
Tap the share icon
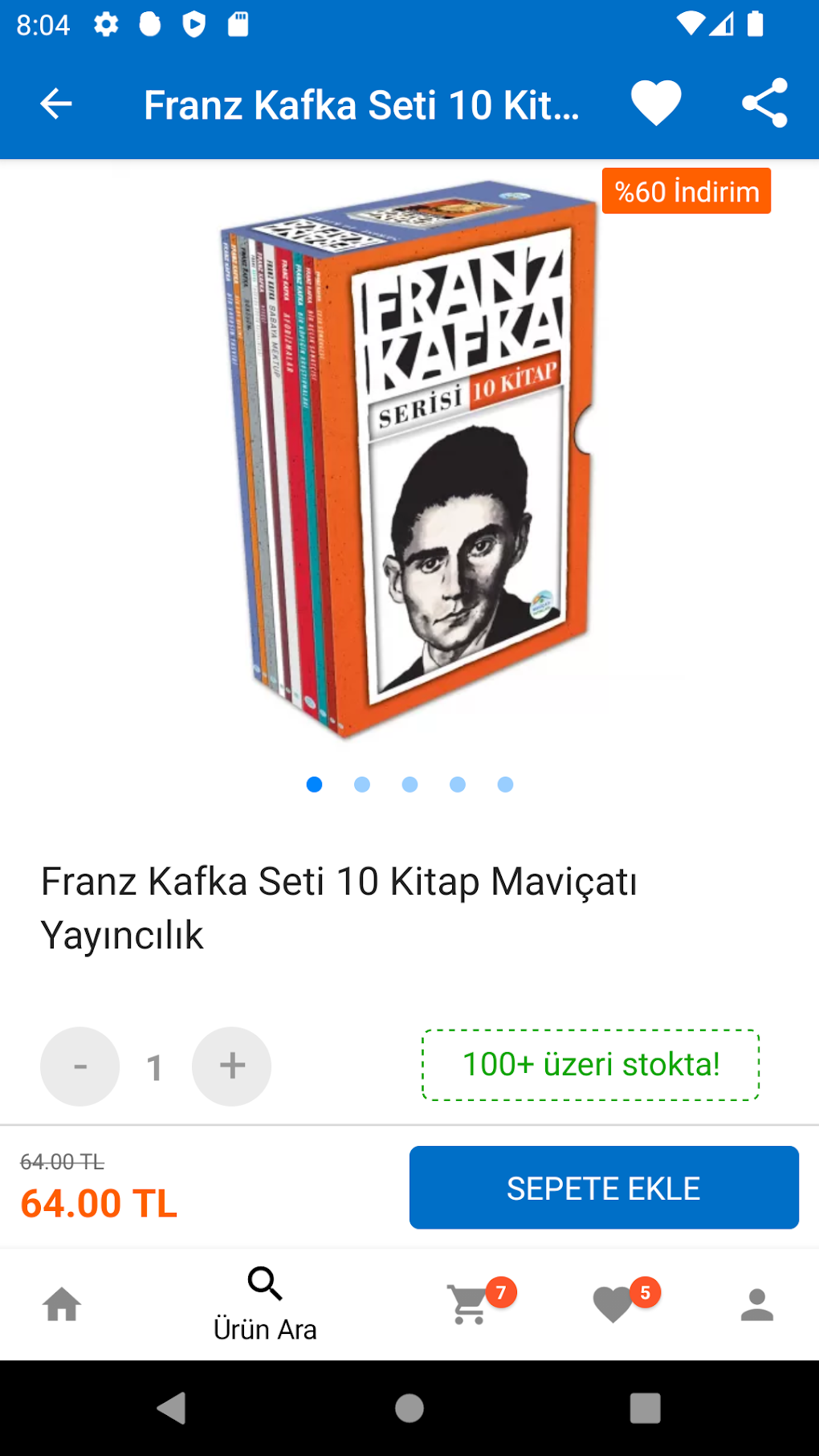click(x=764, y=103)
